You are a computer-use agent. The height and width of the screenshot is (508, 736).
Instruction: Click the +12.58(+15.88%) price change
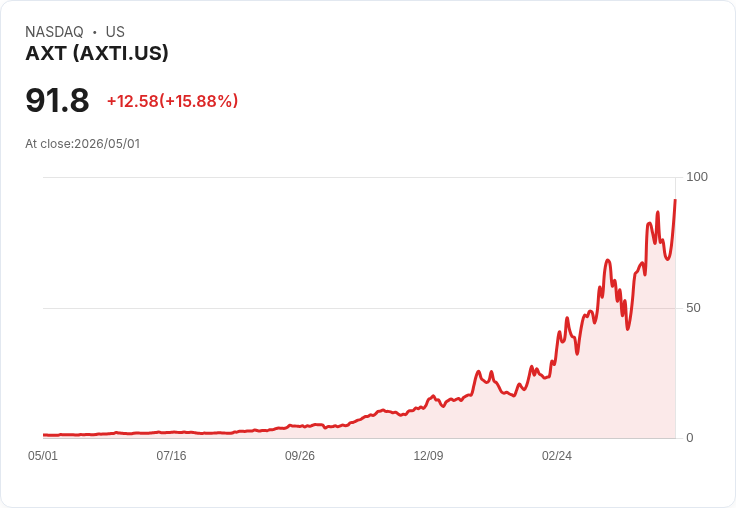click(x=173, y=101)
